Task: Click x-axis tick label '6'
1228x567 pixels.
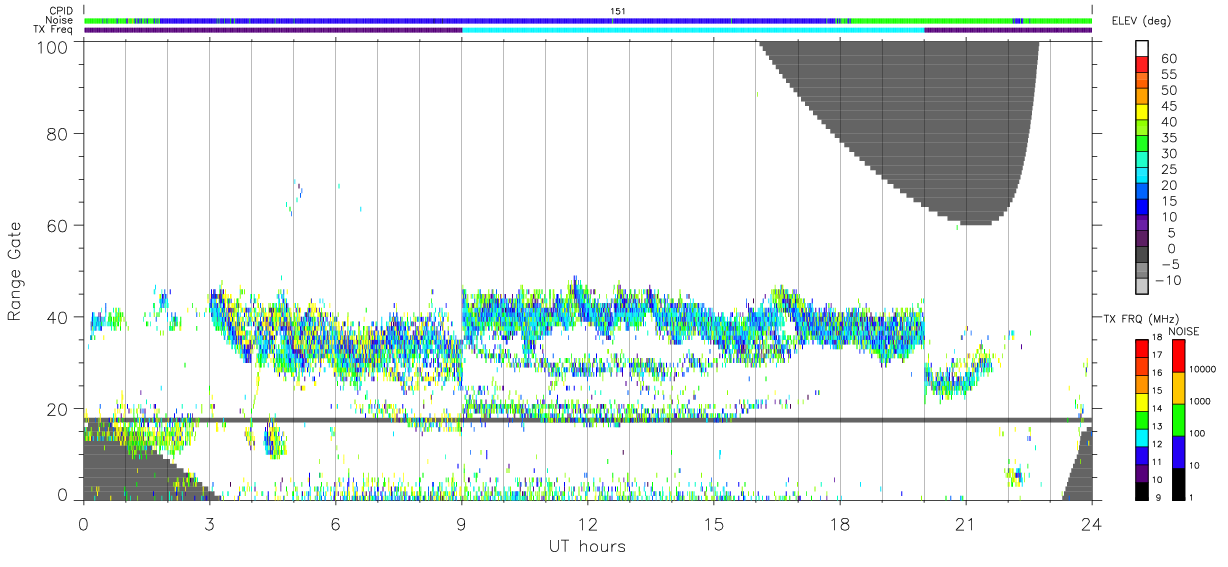Action: (335, 523)
